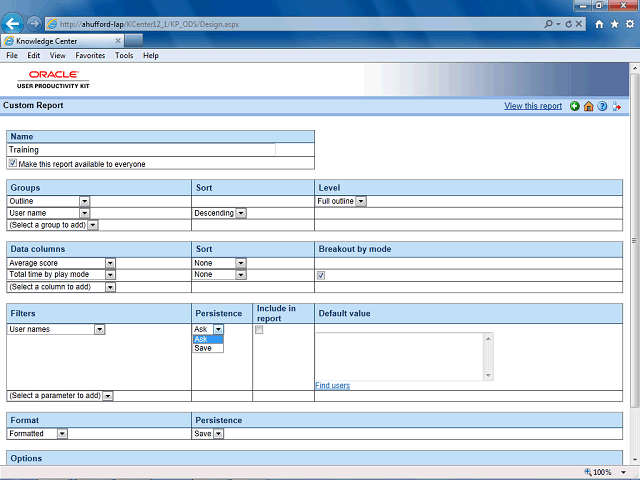Click the browser Home icon
Image resolution: width=640 pixels, height=480 pixels.
coord(599,24)
